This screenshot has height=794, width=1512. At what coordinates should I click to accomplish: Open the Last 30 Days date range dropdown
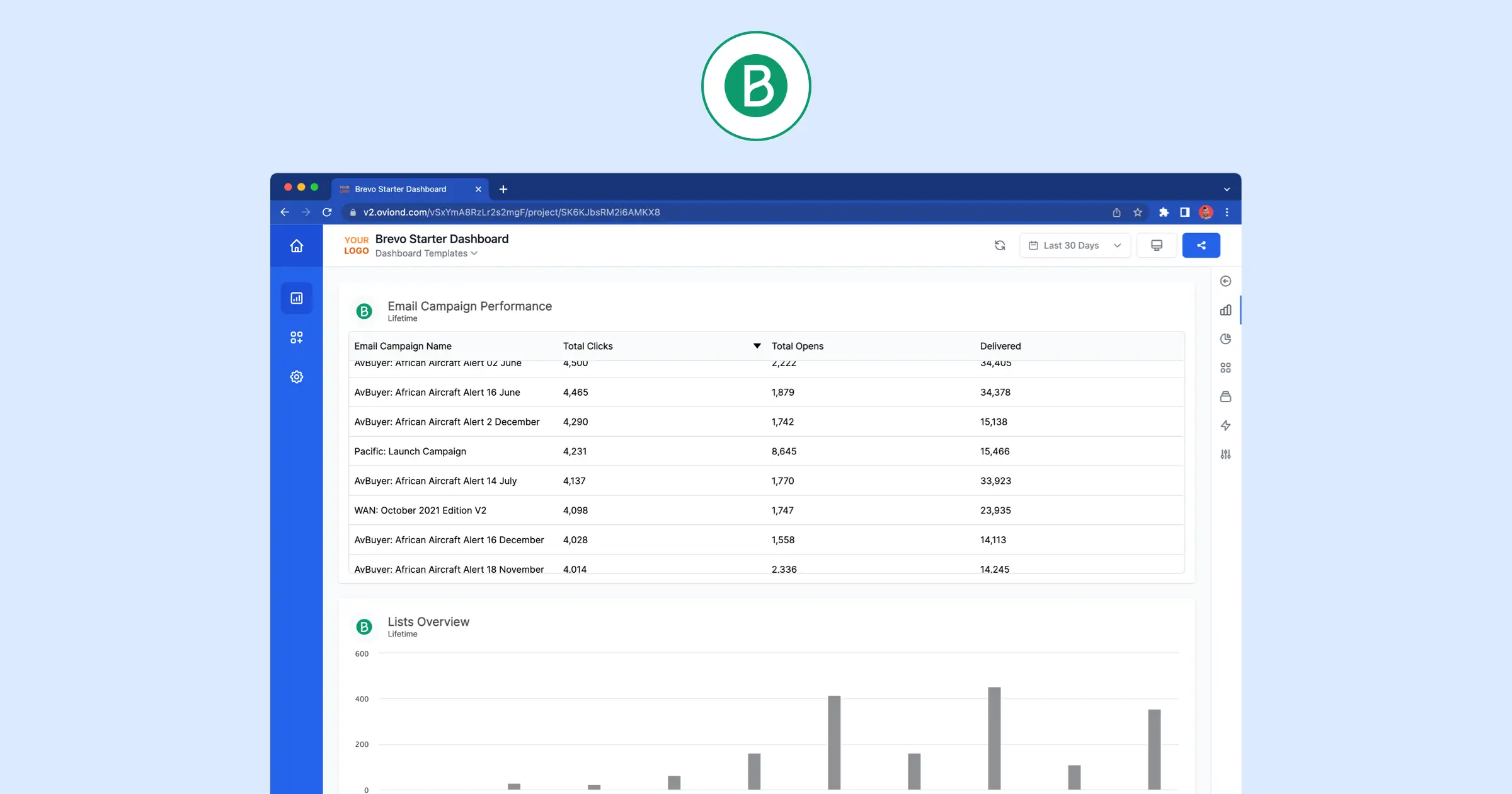tap(1075, 246)
